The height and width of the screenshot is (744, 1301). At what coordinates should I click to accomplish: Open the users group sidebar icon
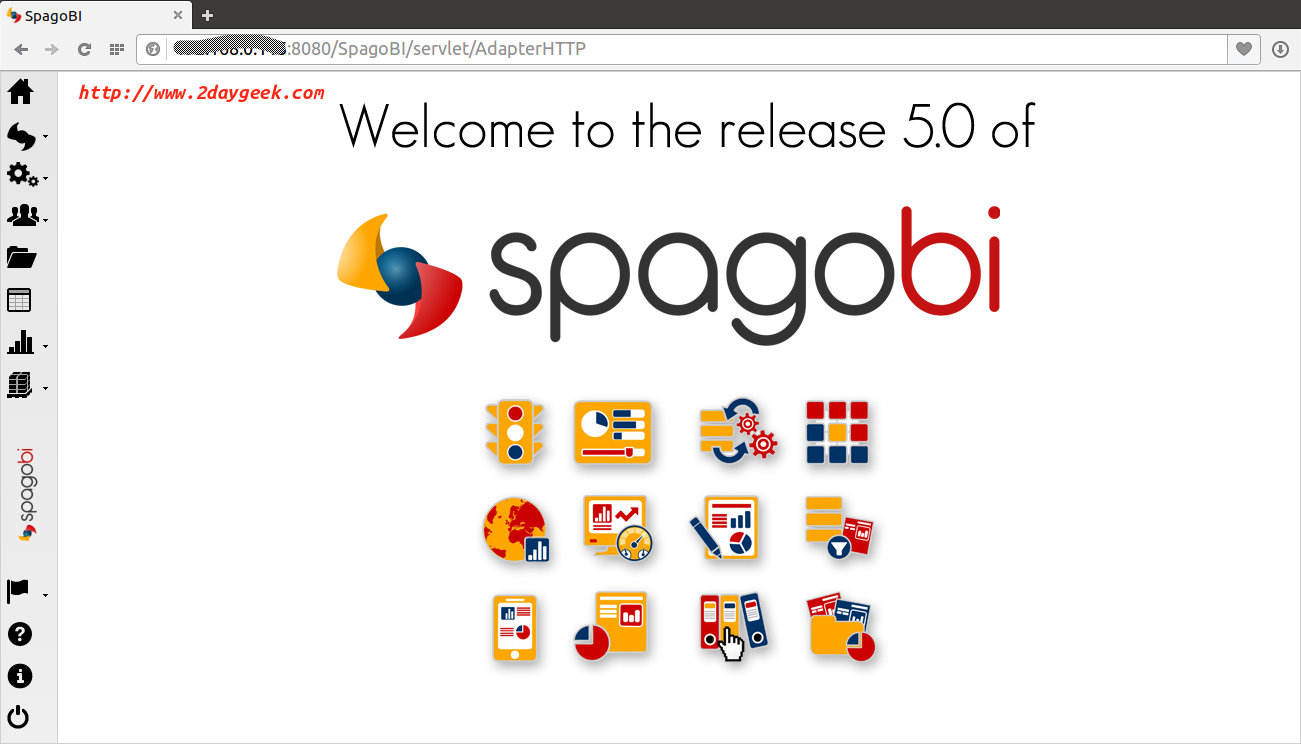pyautogui.click(x=22, y=215)
